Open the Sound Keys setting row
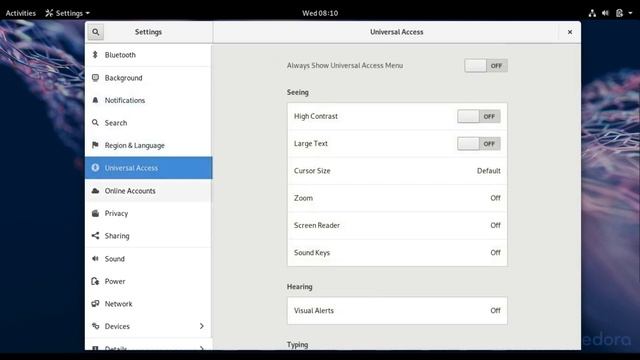Image resolution: width=640 pixels, height=360 pixels. pos(397,253)
